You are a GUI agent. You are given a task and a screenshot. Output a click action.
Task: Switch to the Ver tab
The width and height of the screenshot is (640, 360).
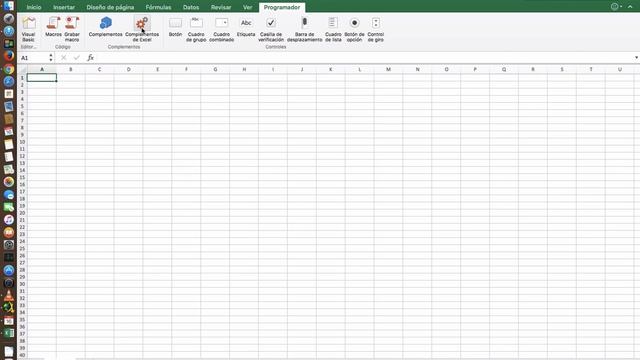coord(247,7)
